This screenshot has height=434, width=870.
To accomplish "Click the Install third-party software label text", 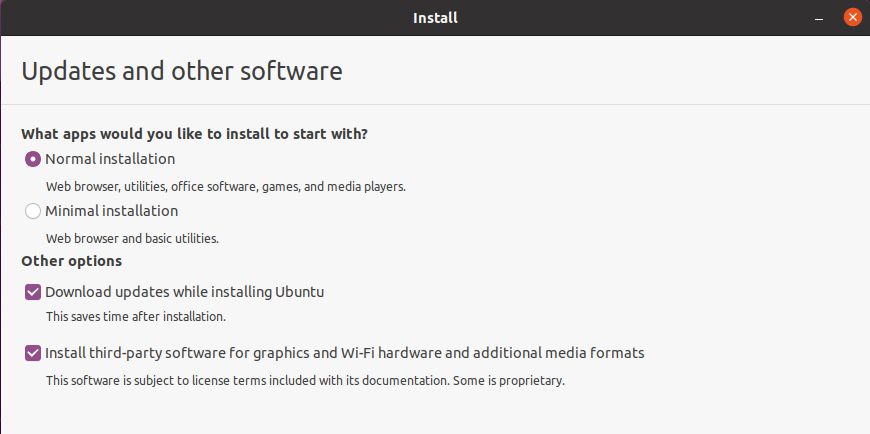I will coord(344,353).
